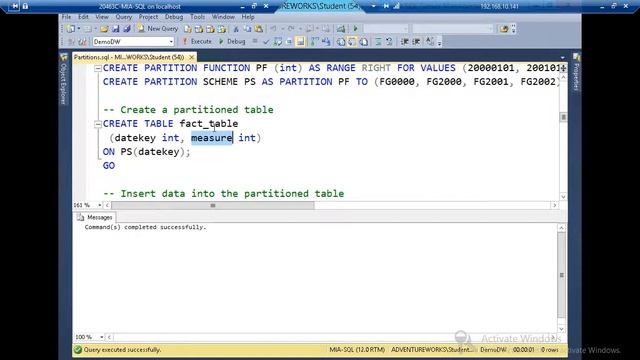This screenshot has width=640, height=360.
Task: Cut the selection with the scissors icon
Action: pyautogui.click(x=236, y=29)
